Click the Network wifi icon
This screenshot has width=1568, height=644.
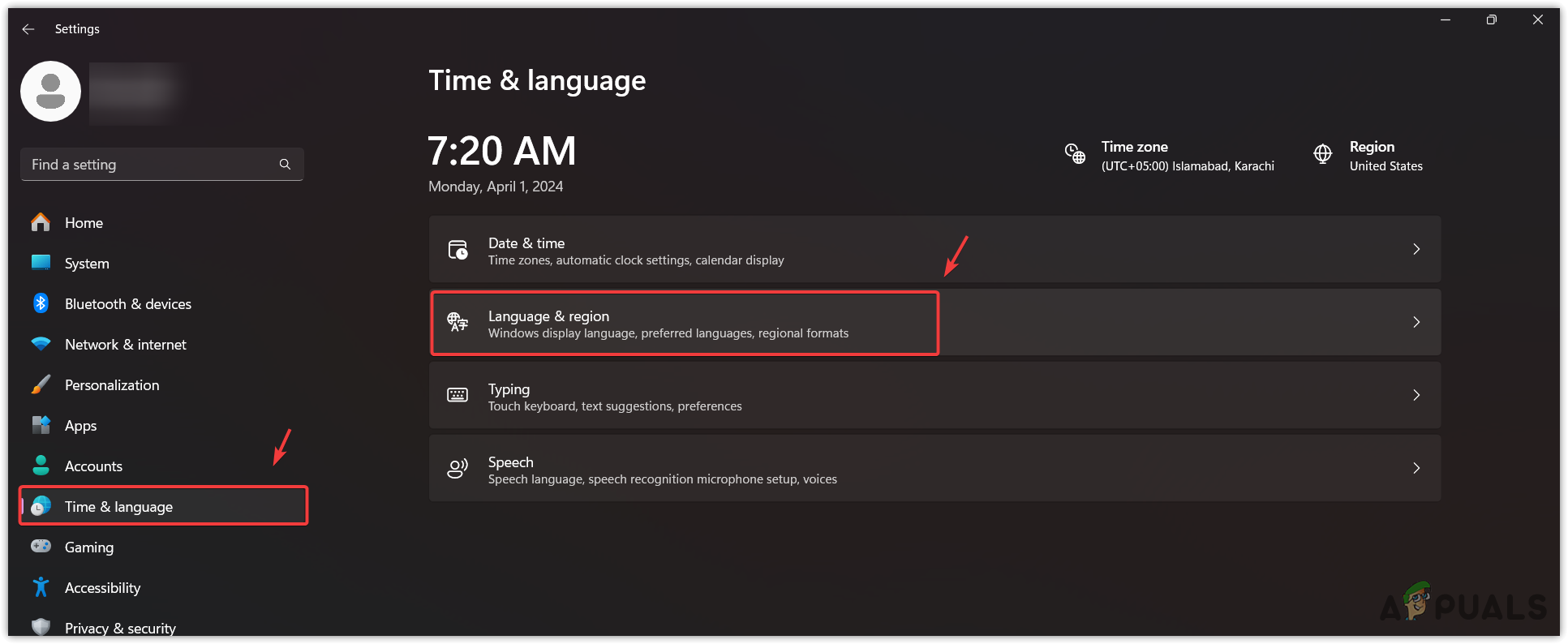coord(41,344)
